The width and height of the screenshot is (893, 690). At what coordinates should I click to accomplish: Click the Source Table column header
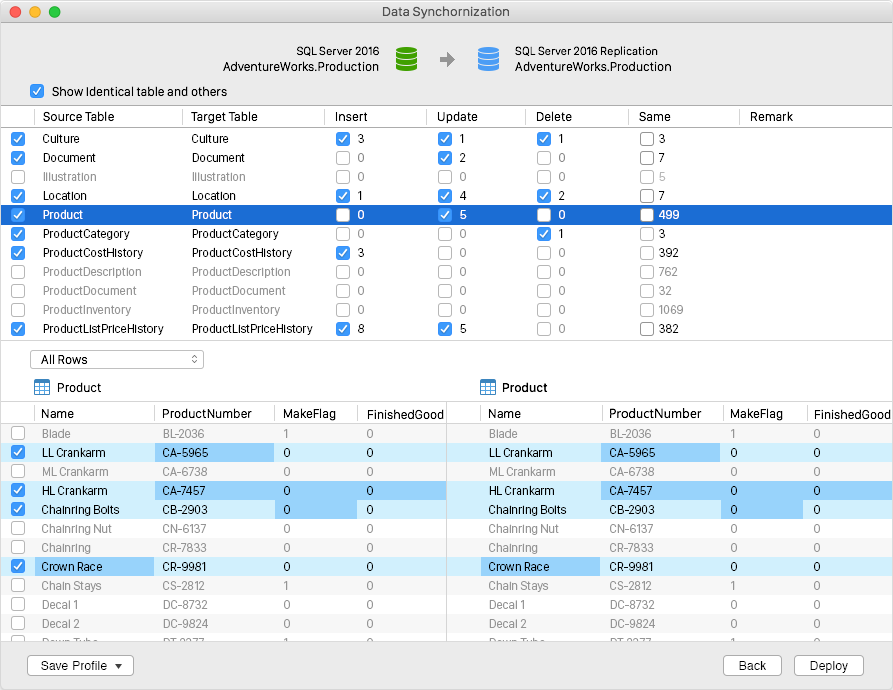[x=78, y=117]
